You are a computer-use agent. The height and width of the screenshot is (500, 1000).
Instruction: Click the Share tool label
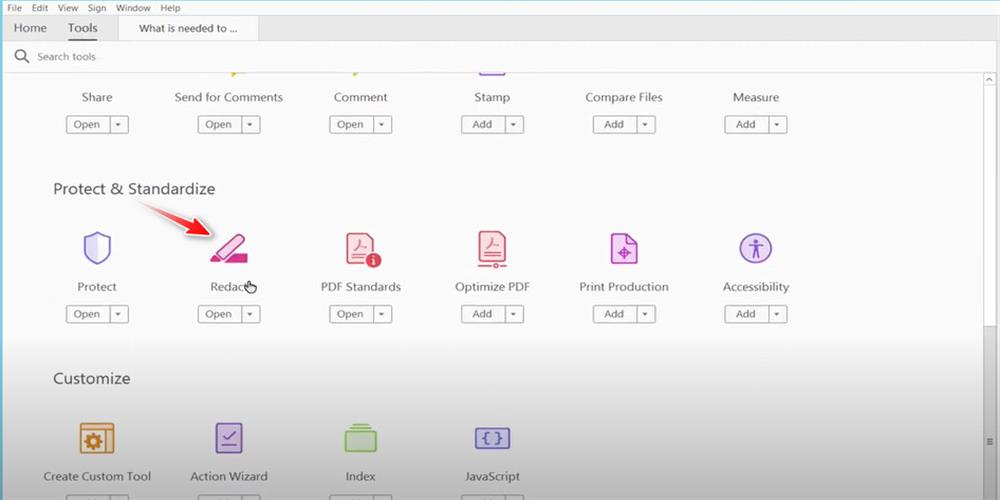tap(97, 98)
